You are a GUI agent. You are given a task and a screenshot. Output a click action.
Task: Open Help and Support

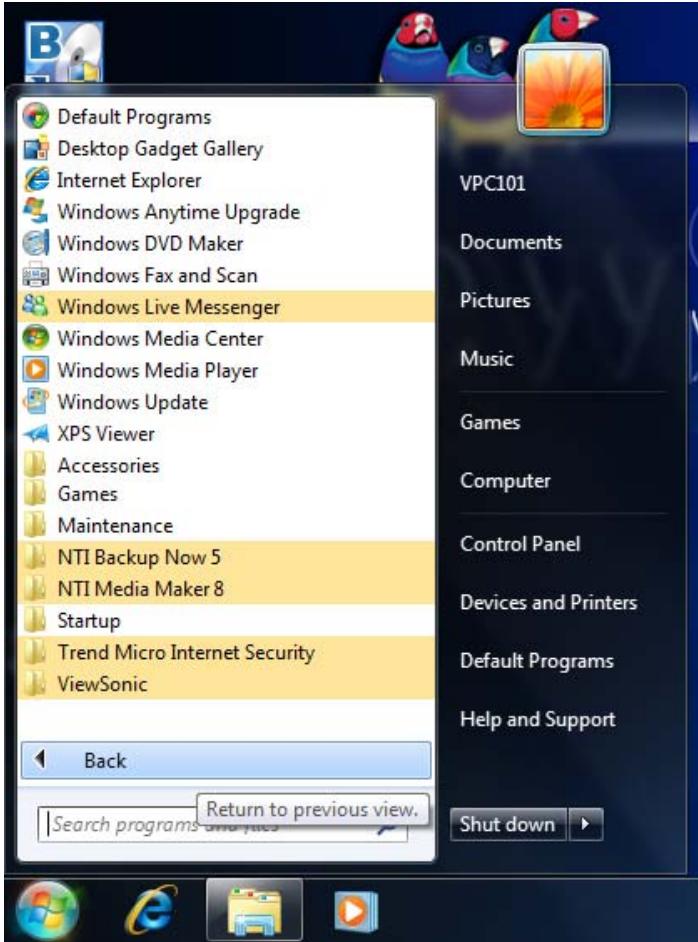click(538, 719)
